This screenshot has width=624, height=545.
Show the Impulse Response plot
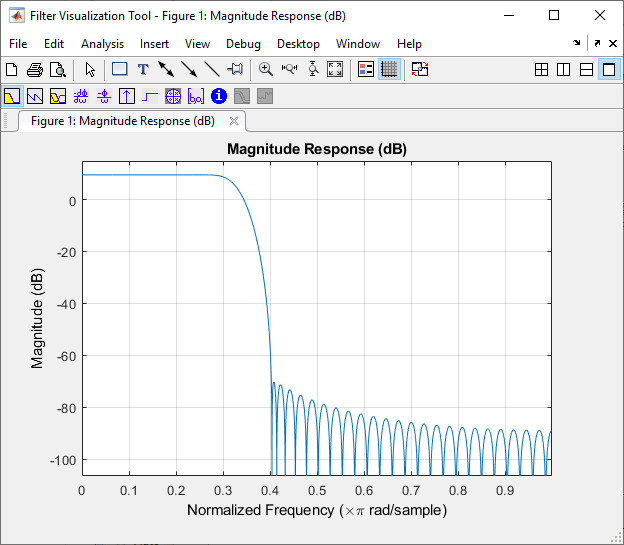(x=127, y=96)
